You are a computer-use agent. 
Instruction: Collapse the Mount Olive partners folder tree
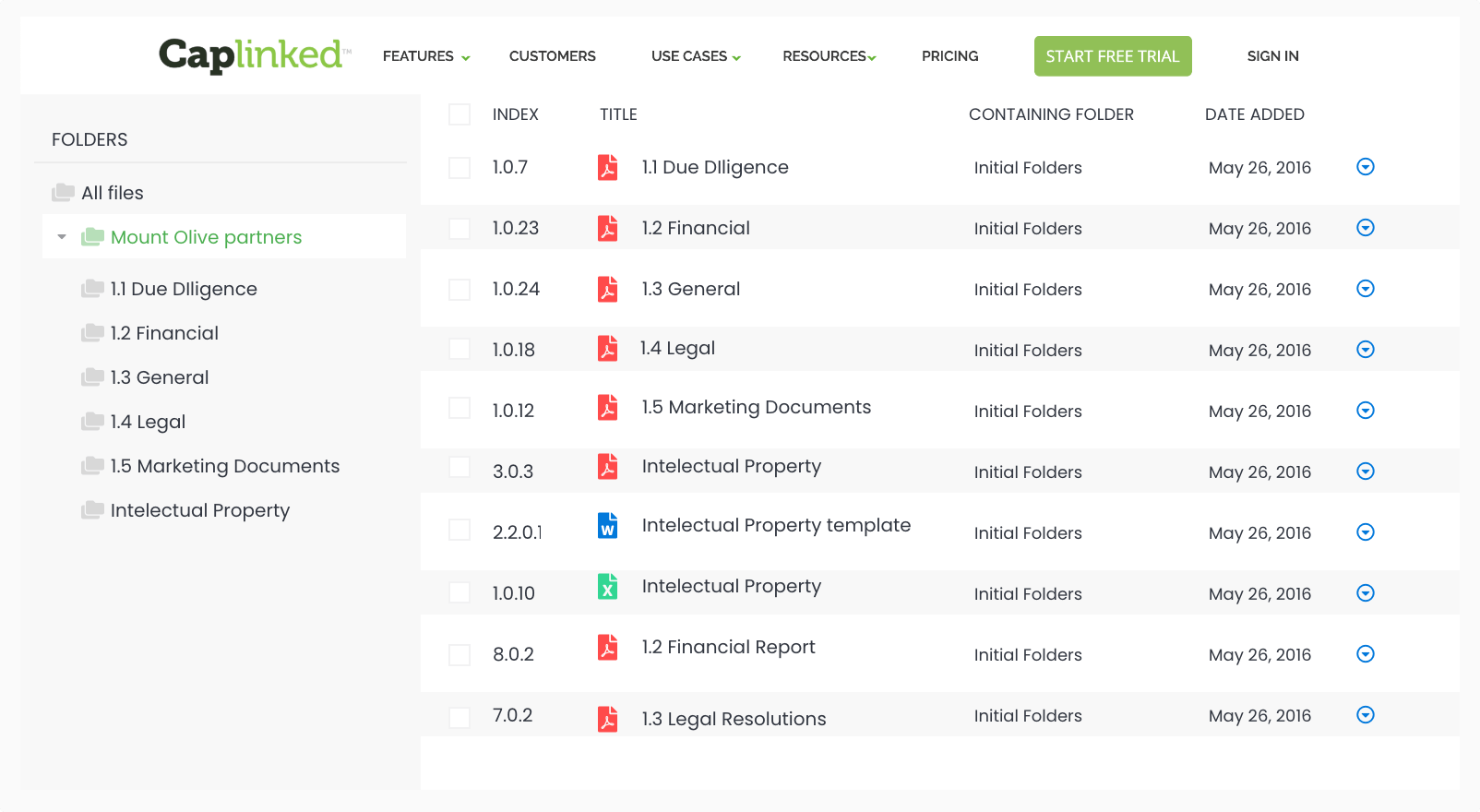click(62, 237)
